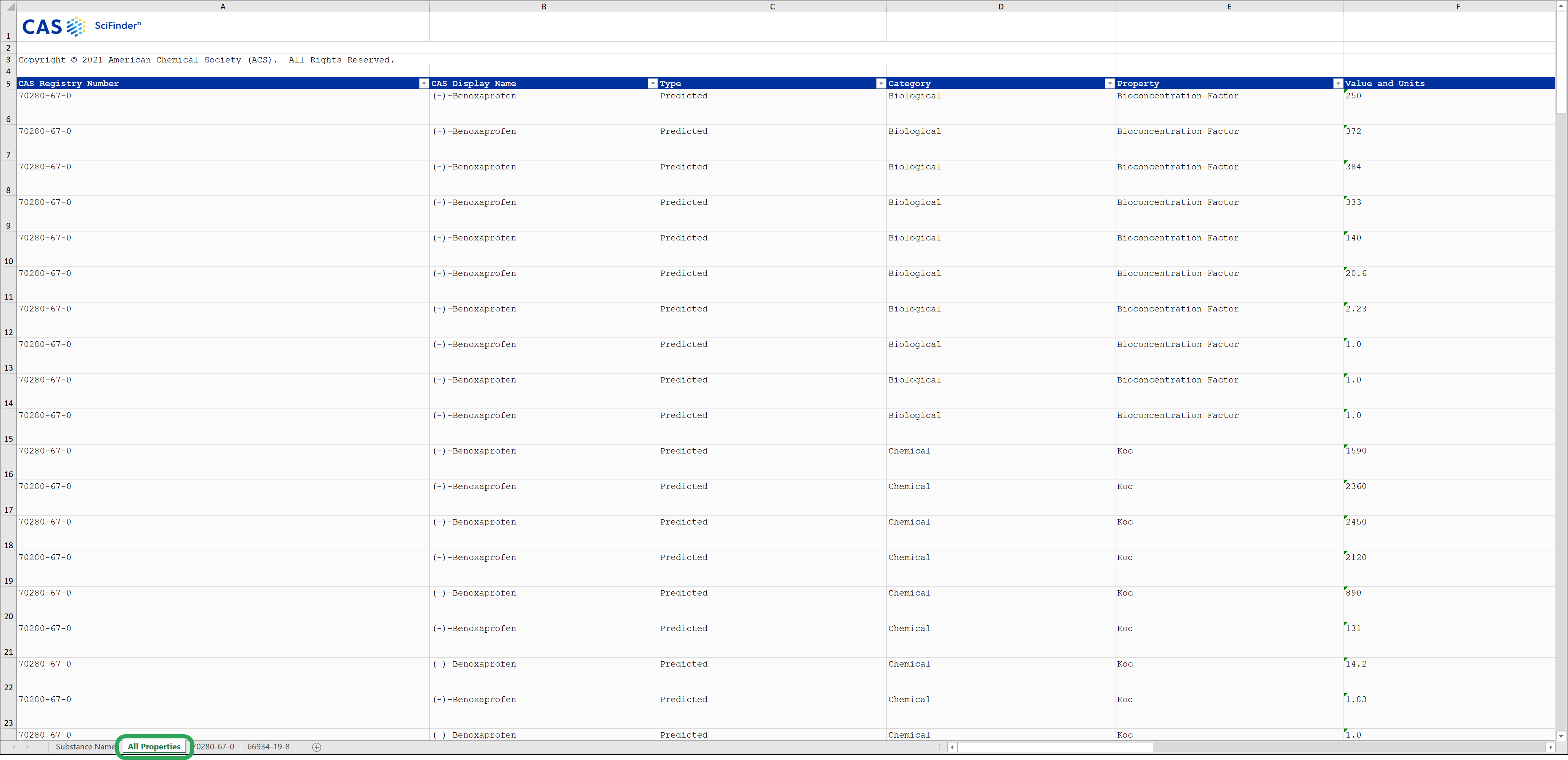Click the previous sheet navigation arrow
This screenshot has width=1568, height=760.
point(13,747)
